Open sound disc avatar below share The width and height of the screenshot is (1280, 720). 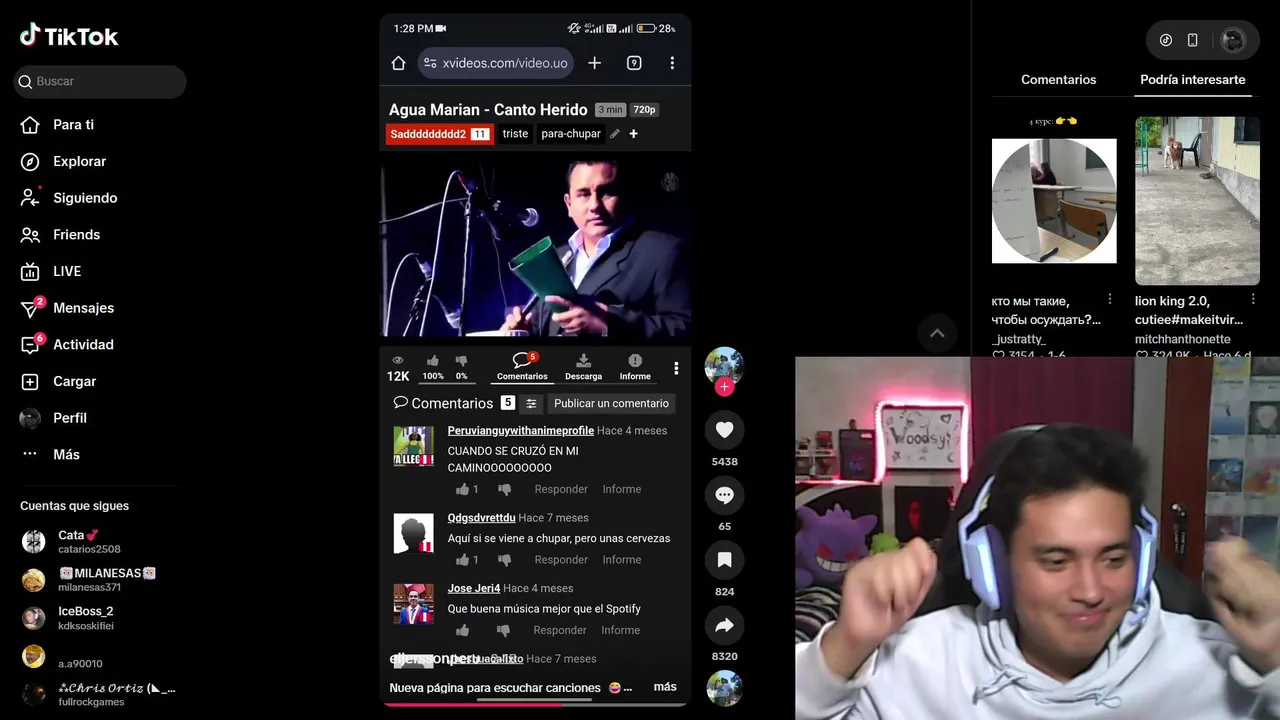point(725,688)
